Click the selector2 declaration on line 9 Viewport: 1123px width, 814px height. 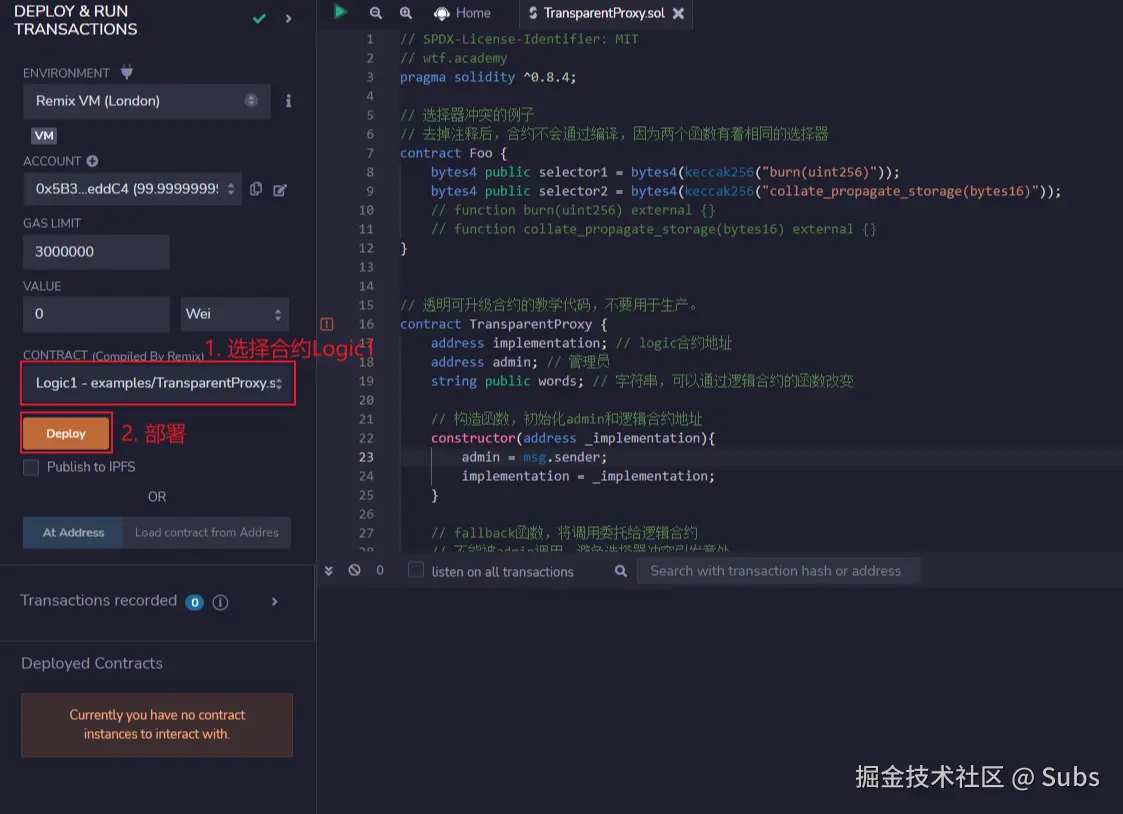click(x=746, y=191)
